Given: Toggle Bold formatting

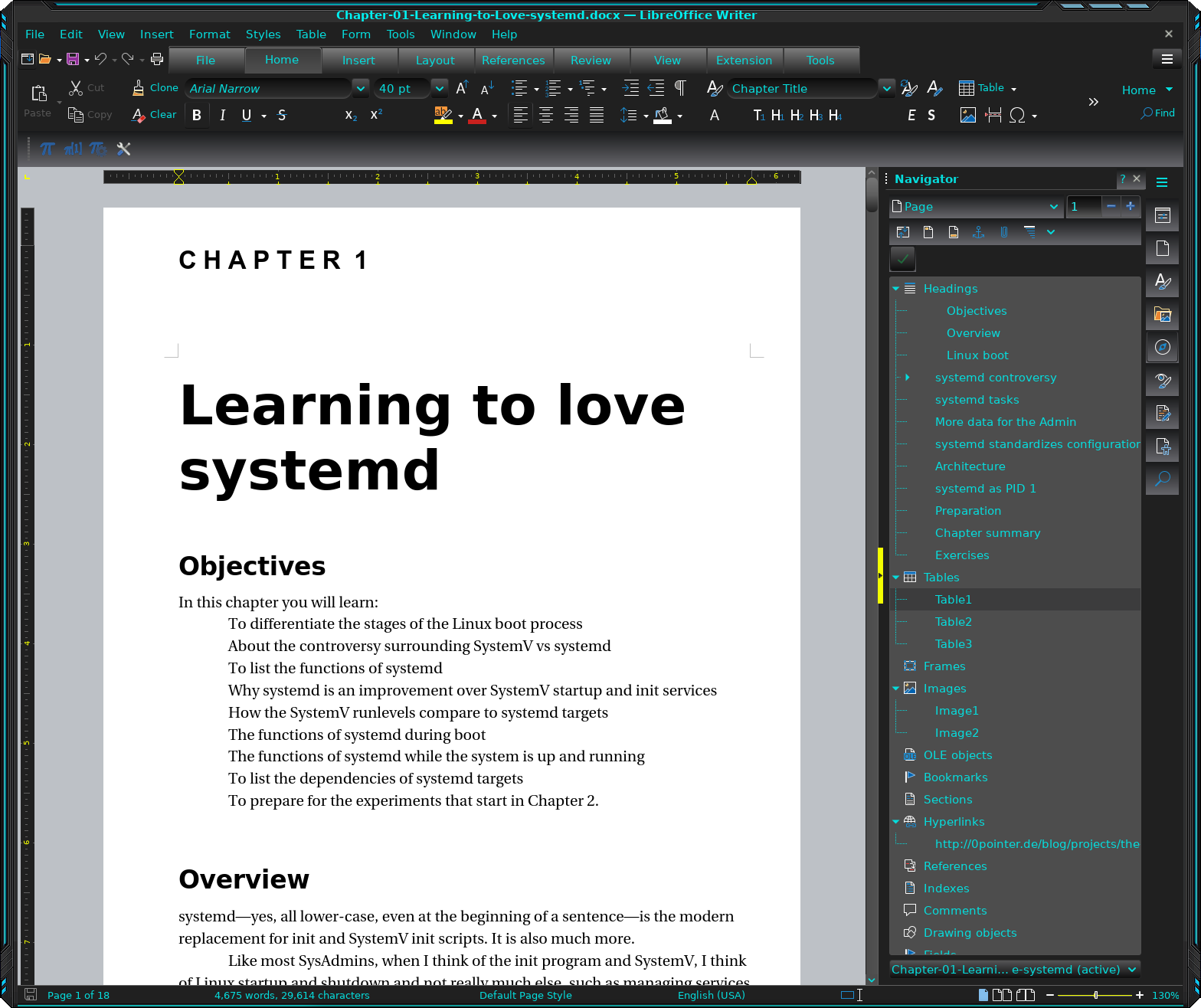Looking at the screenshot, I should (197, 116).
